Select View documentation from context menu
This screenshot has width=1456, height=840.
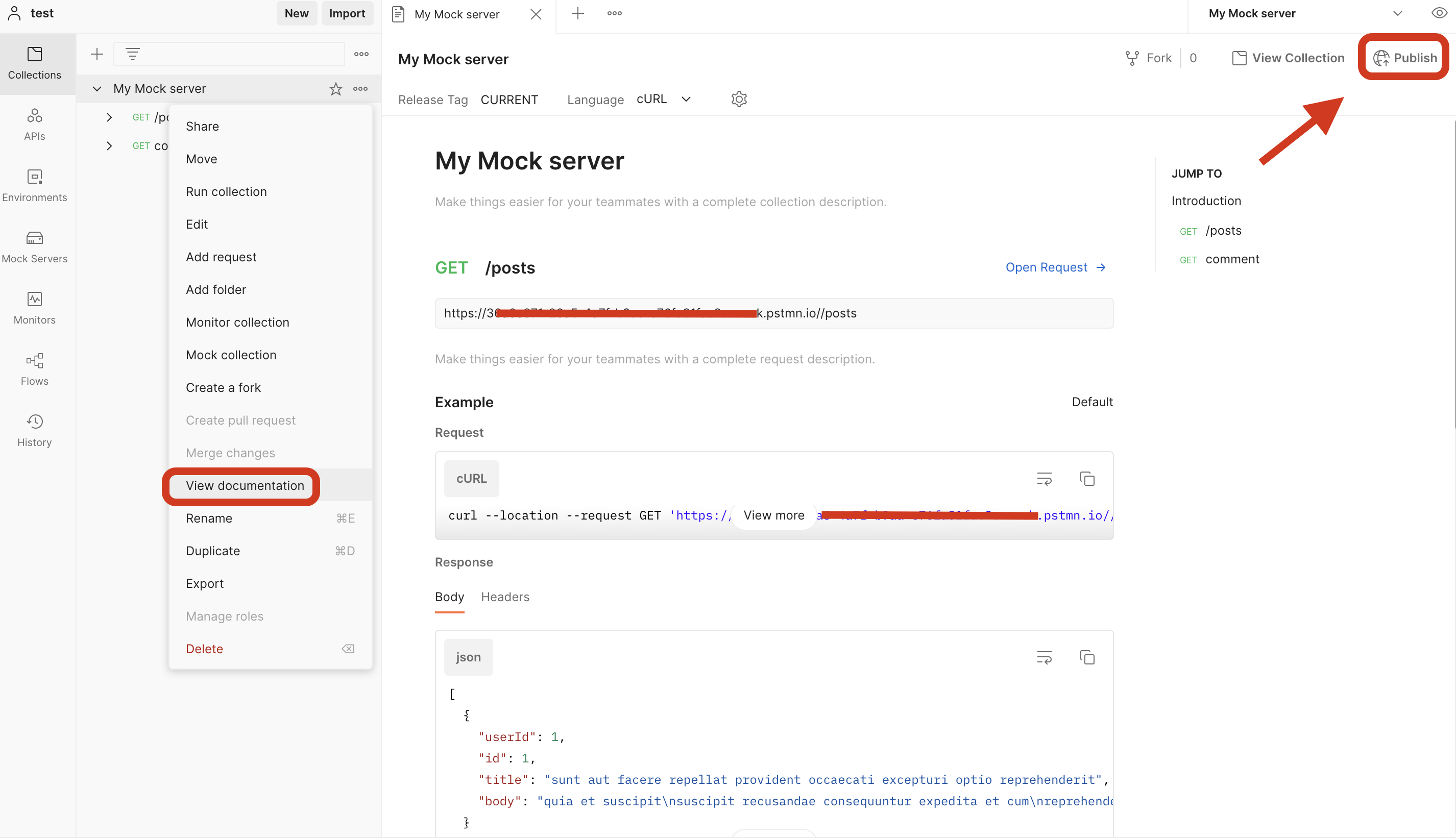[x=245, y=486]
